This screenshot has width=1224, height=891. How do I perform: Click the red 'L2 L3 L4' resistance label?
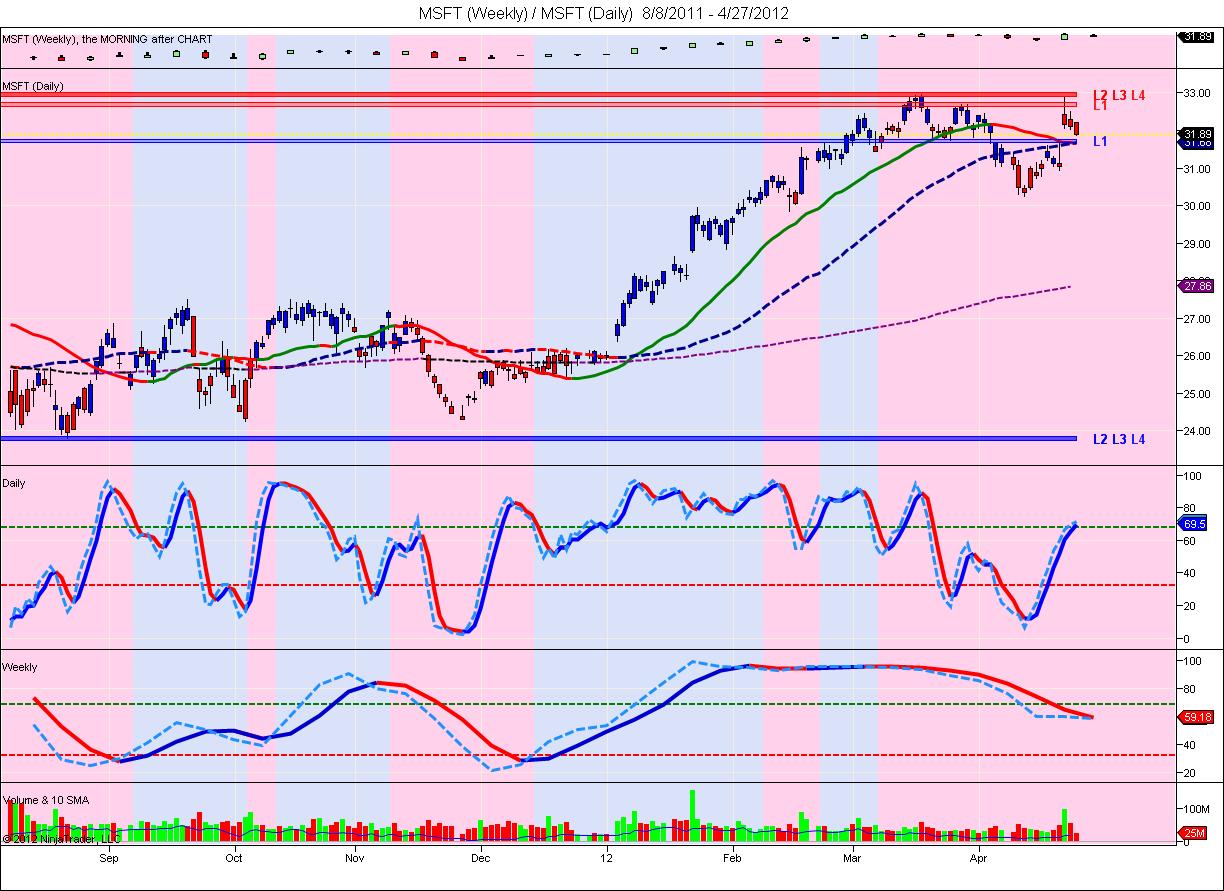click(x=1118, y=95)
